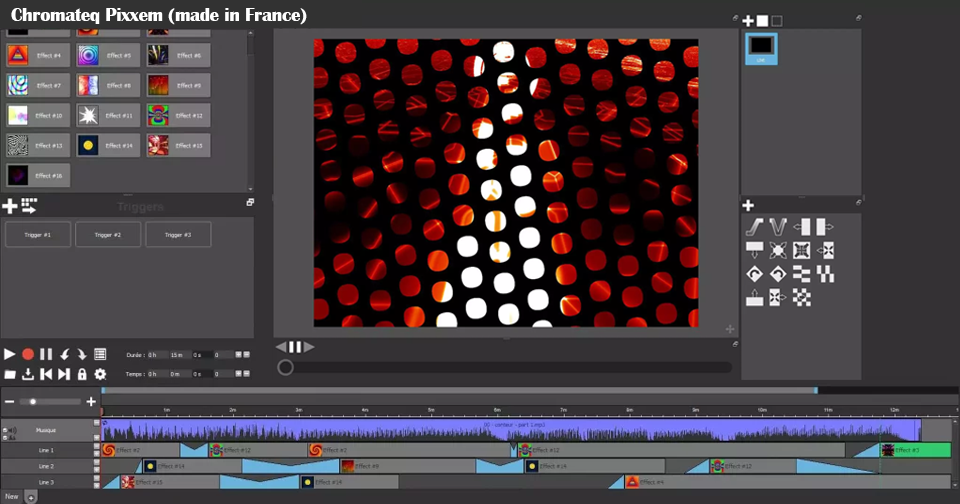Skip to next marker with skip-forward icon
960x504 pixels.
pos(64,374)
